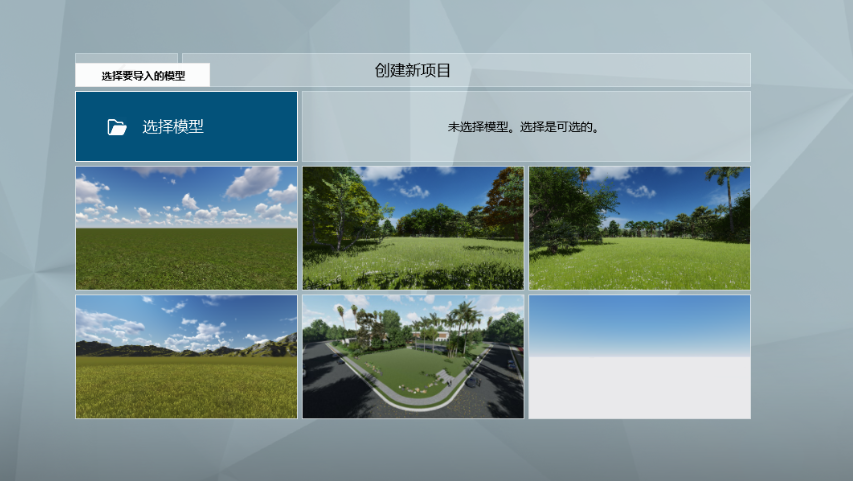This screenshot has width=853, height=481.
Task: Start project with the curved street scene
Action: [413, 356]
